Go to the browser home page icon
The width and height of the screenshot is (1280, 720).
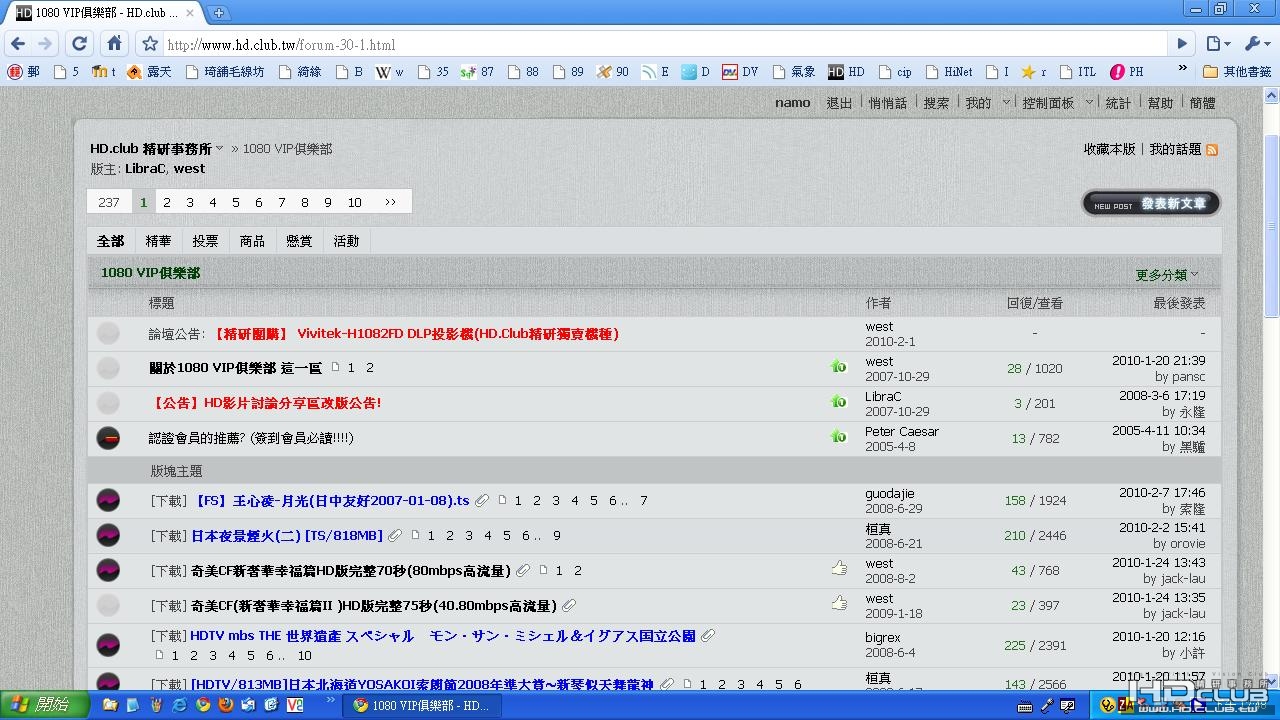(115, 44)
